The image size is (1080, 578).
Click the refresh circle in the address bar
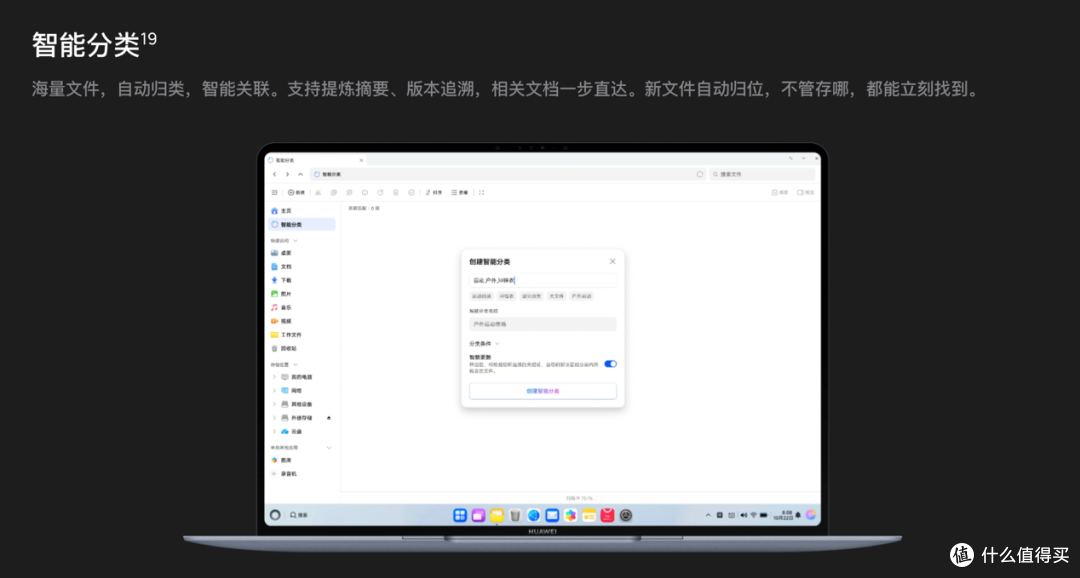pyautogui.click(x=700, y=174)
